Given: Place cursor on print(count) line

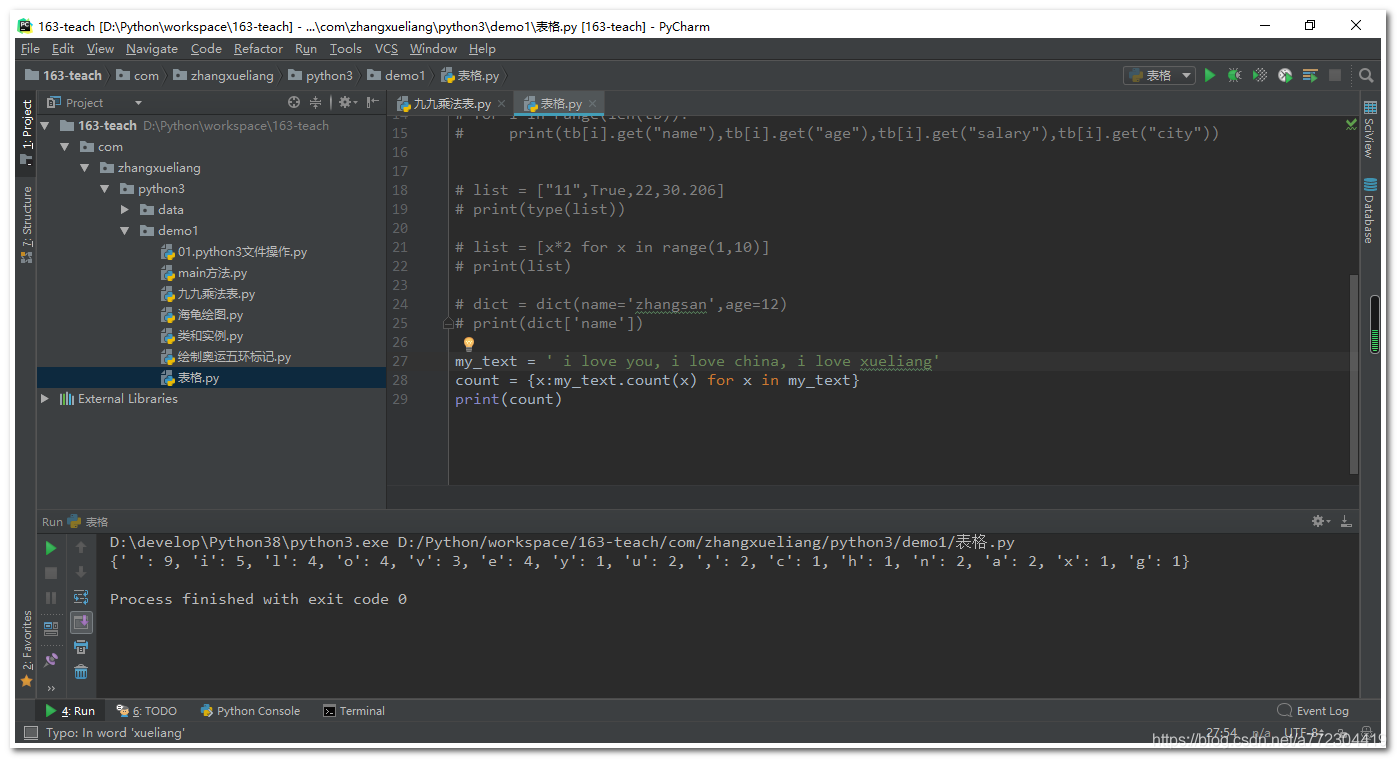Looking at the screenshot, I should (x=508, y=399).
